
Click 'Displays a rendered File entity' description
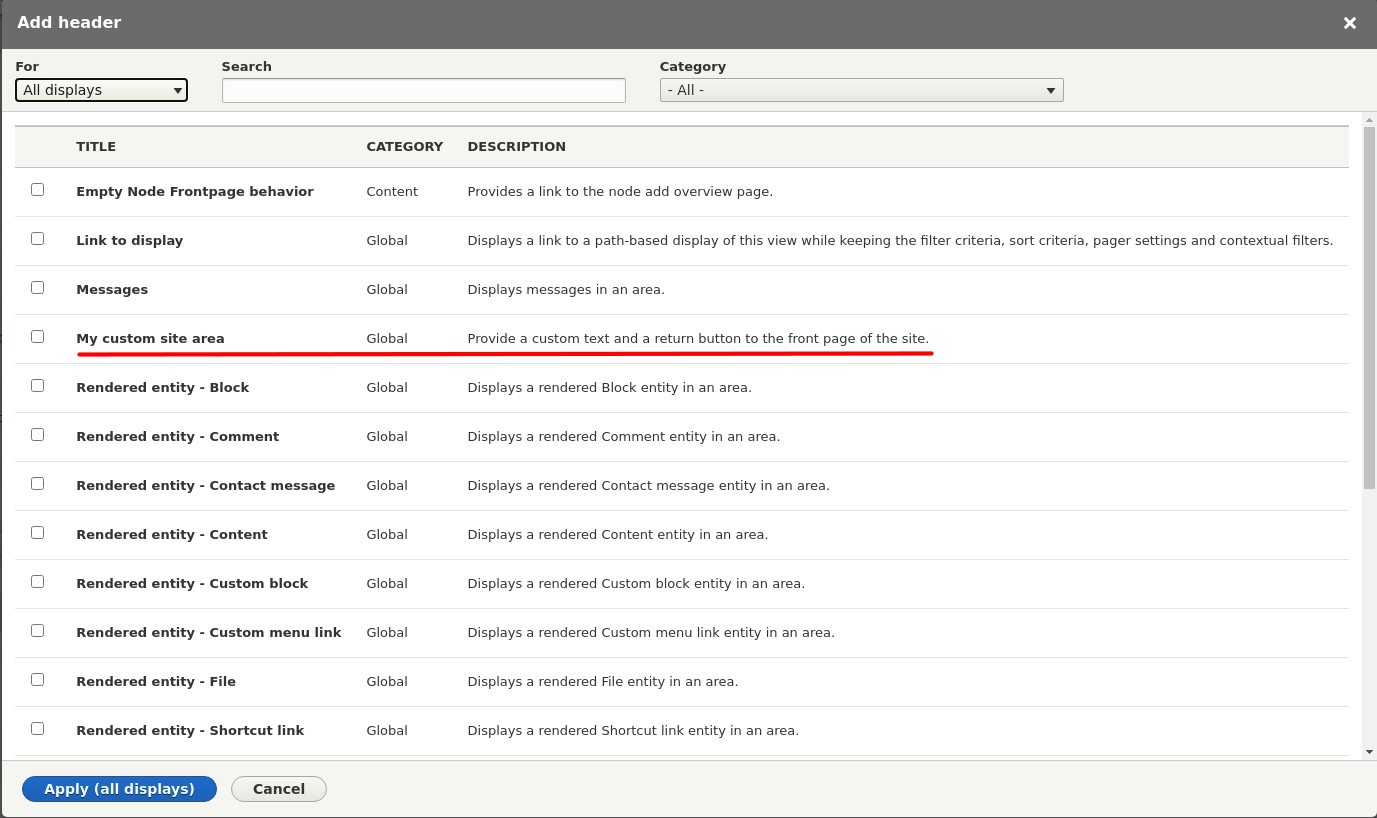coord(603,682)
